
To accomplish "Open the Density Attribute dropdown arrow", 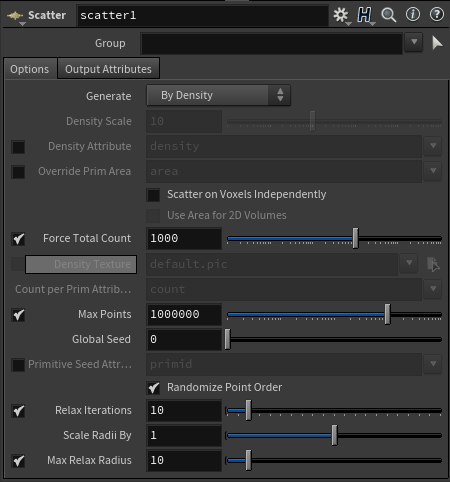I will point(433,146).
